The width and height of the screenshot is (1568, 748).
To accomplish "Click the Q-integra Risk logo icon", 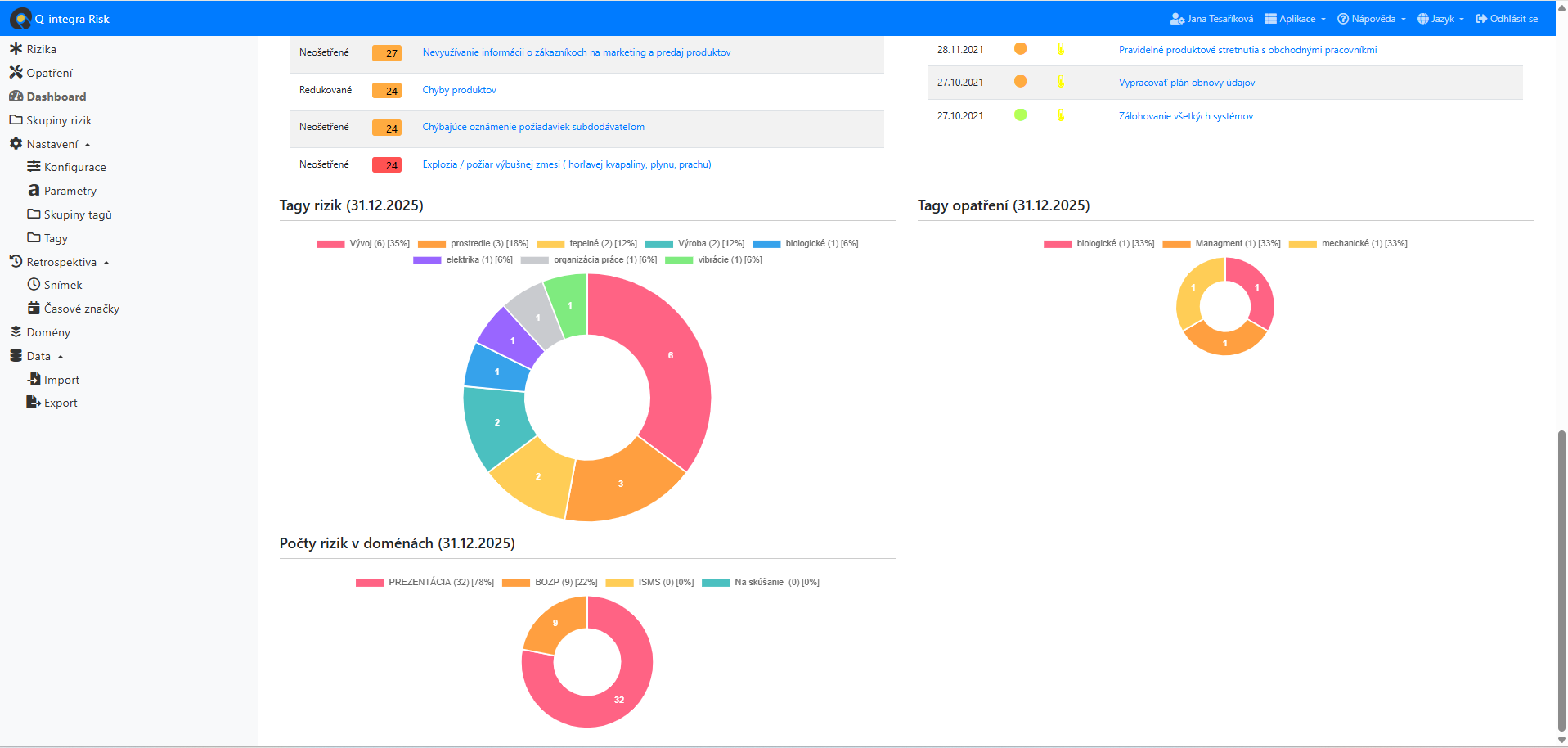I will (x=20, y=18).
